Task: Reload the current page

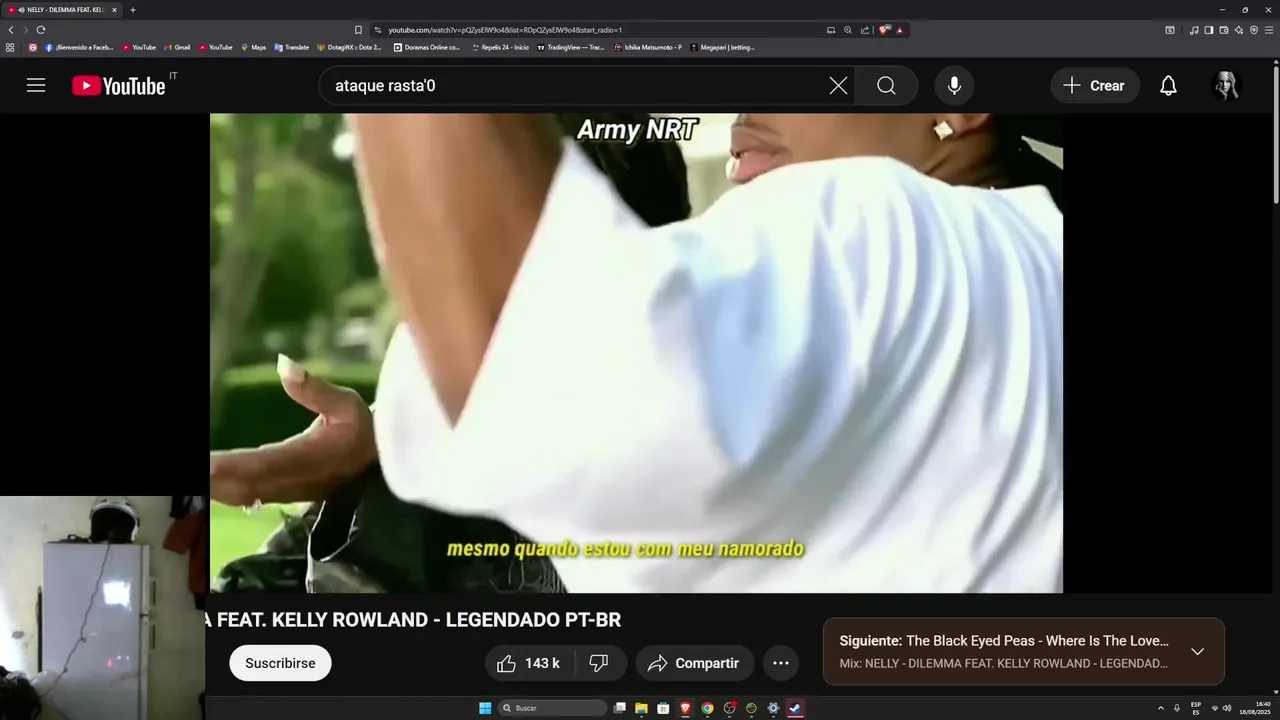Action: tap(41, 30)
